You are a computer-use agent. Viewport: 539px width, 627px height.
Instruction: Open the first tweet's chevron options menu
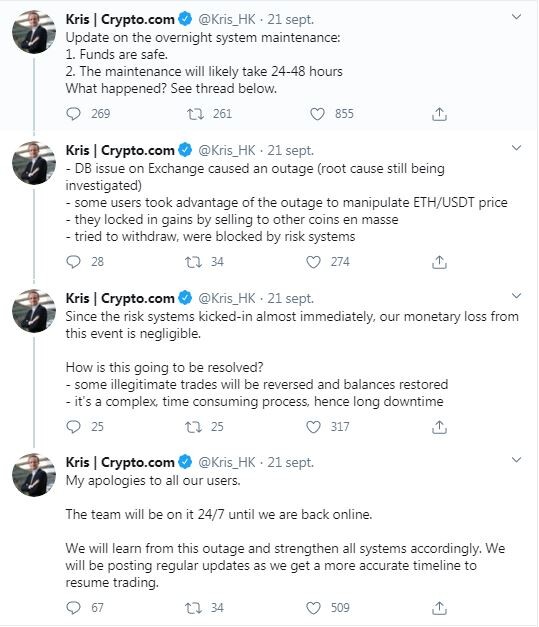[x=517, y=17]
